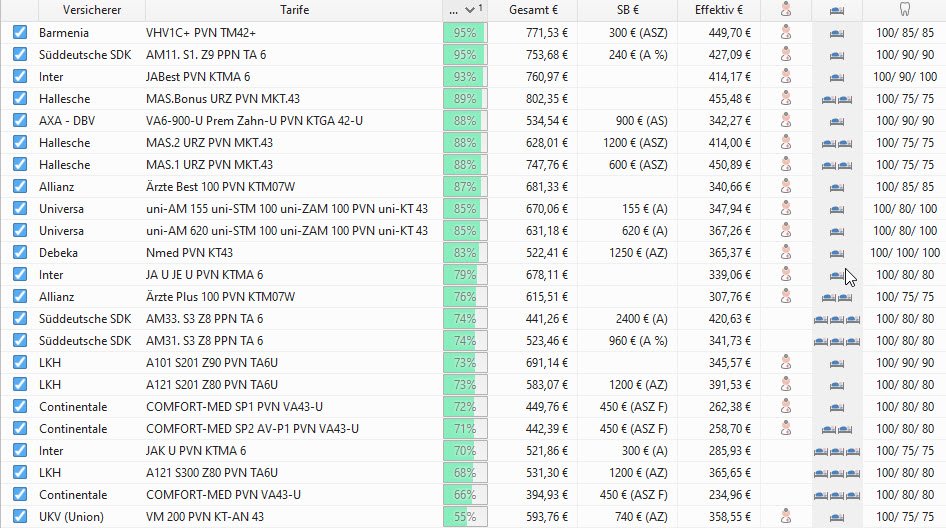The width and height of the screenshot is (946, 528).
Task: Sort by the SB € column header
Action: [x=627, y=10]
